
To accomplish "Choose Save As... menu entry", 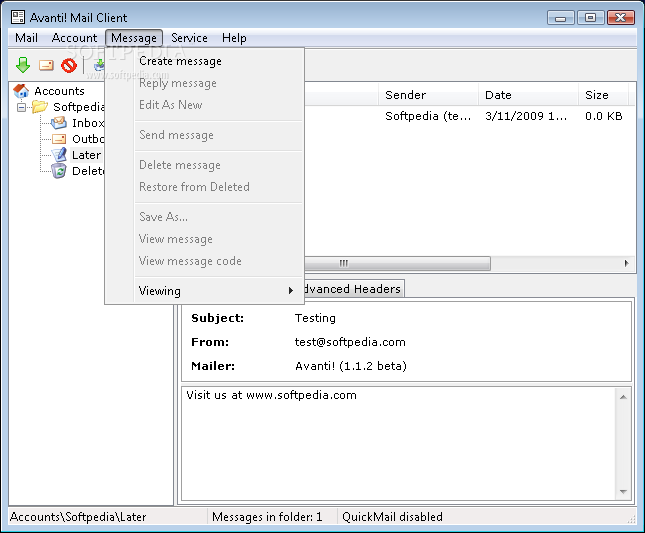I will 204,217.
